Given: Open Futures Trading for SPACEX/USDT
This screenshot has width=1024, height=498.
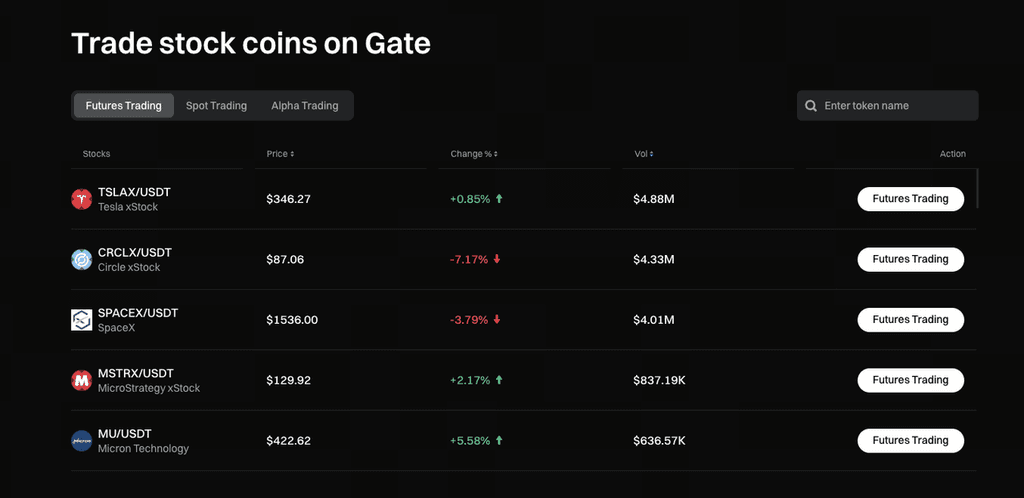Looking at the screenshot, I should pos(910,320).
